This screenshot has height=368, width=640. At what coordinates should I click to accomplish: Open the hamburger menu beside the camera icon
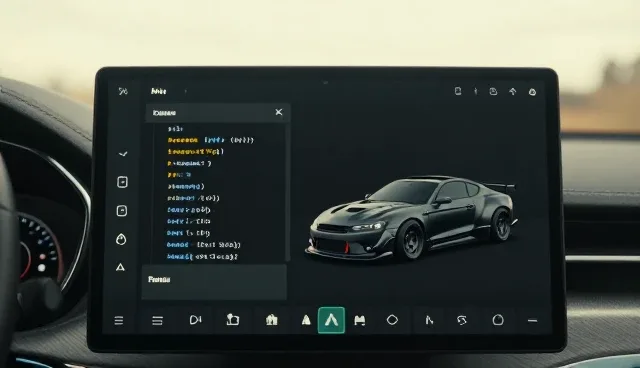point(158,321)
